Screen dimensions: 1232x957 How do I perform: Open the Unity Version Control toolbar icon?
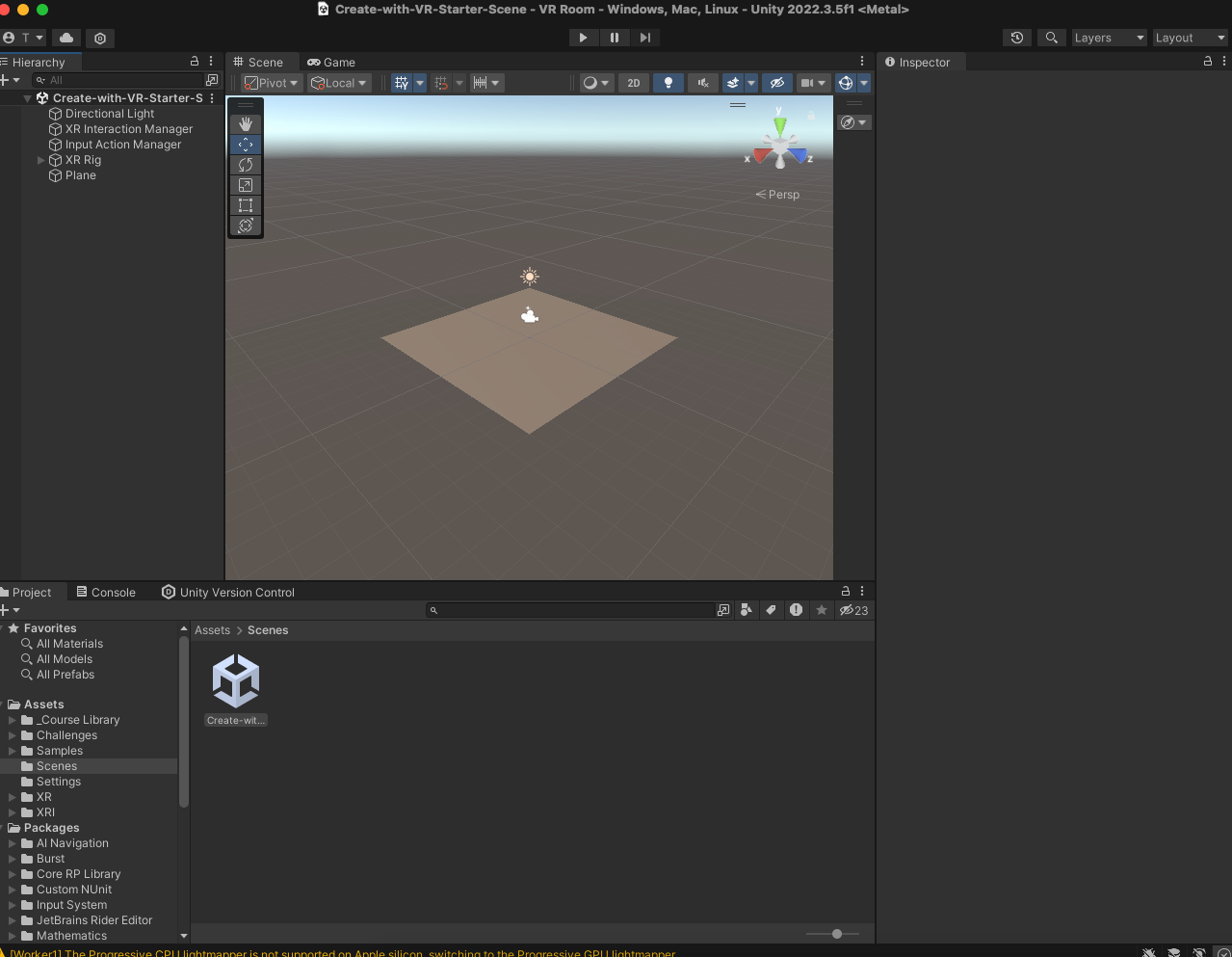pyautogui.click(x=100, y=38)
